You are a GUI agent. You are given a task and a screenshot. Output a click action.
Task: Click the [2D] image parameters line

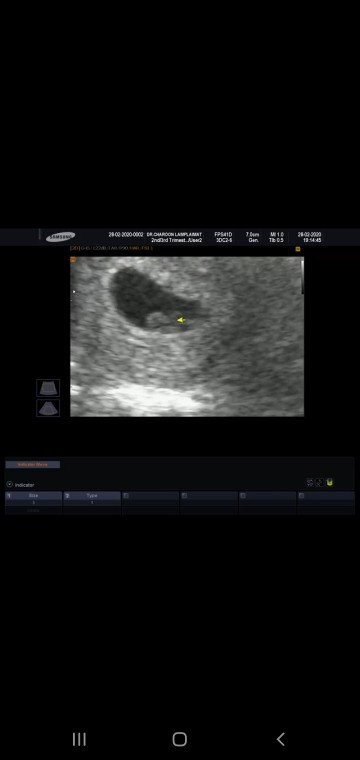pyautogui.click(x=111, y=249)
